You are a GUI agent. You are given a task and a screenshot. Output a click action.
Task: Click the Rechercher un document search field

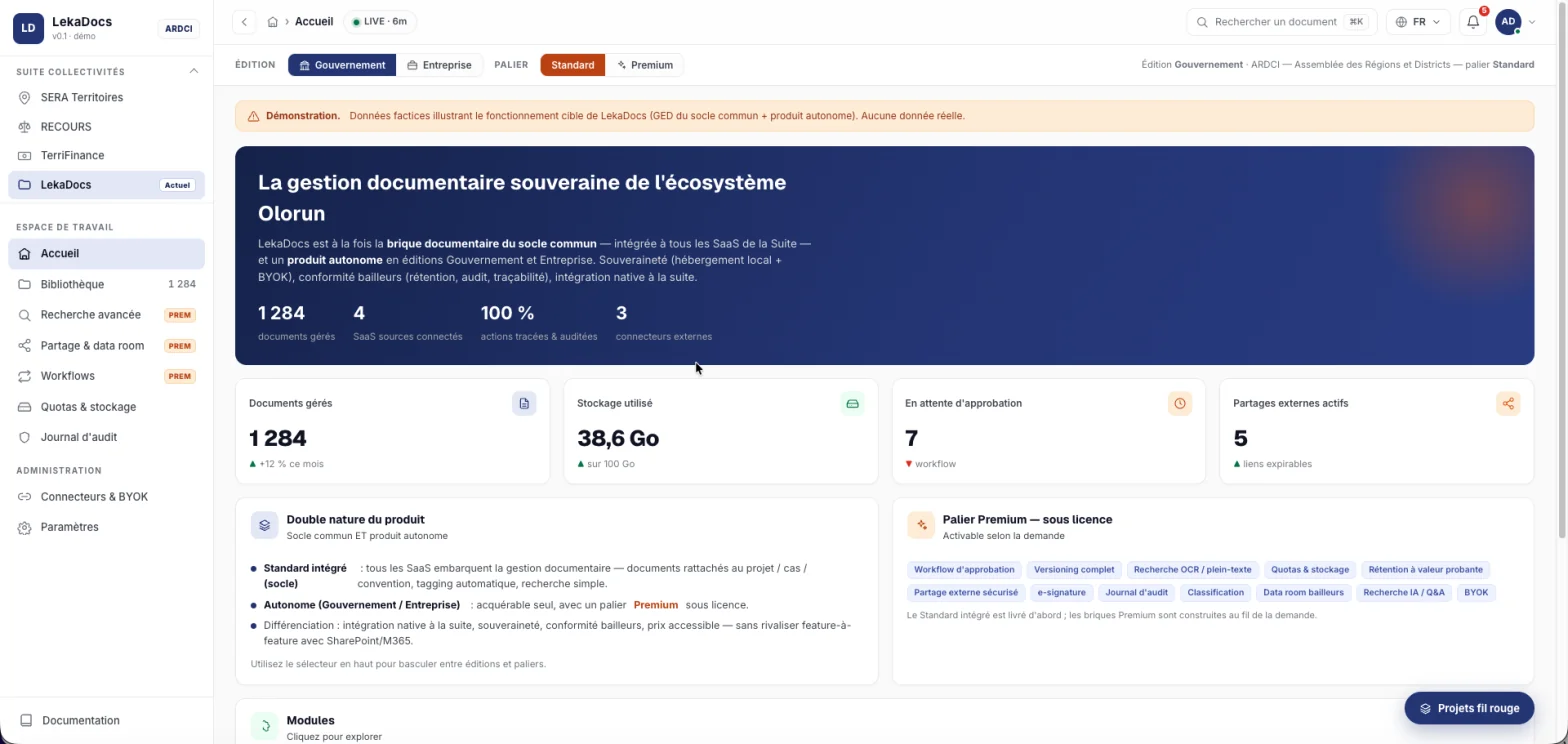(x=1281, y=22)
